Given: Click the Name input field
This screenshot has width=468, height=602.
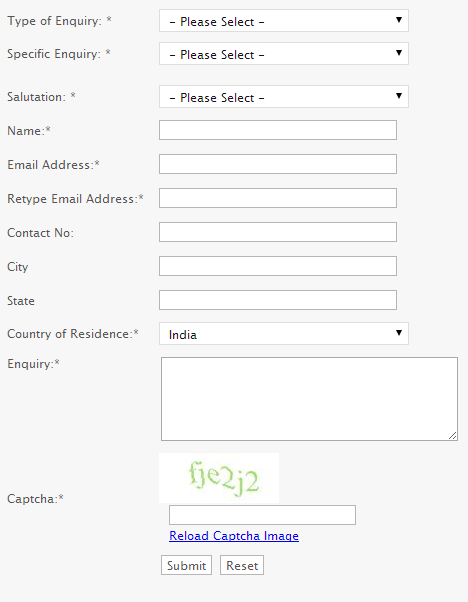Looking at the screenshot, I should pyautogui.click(x=278, y=130).
